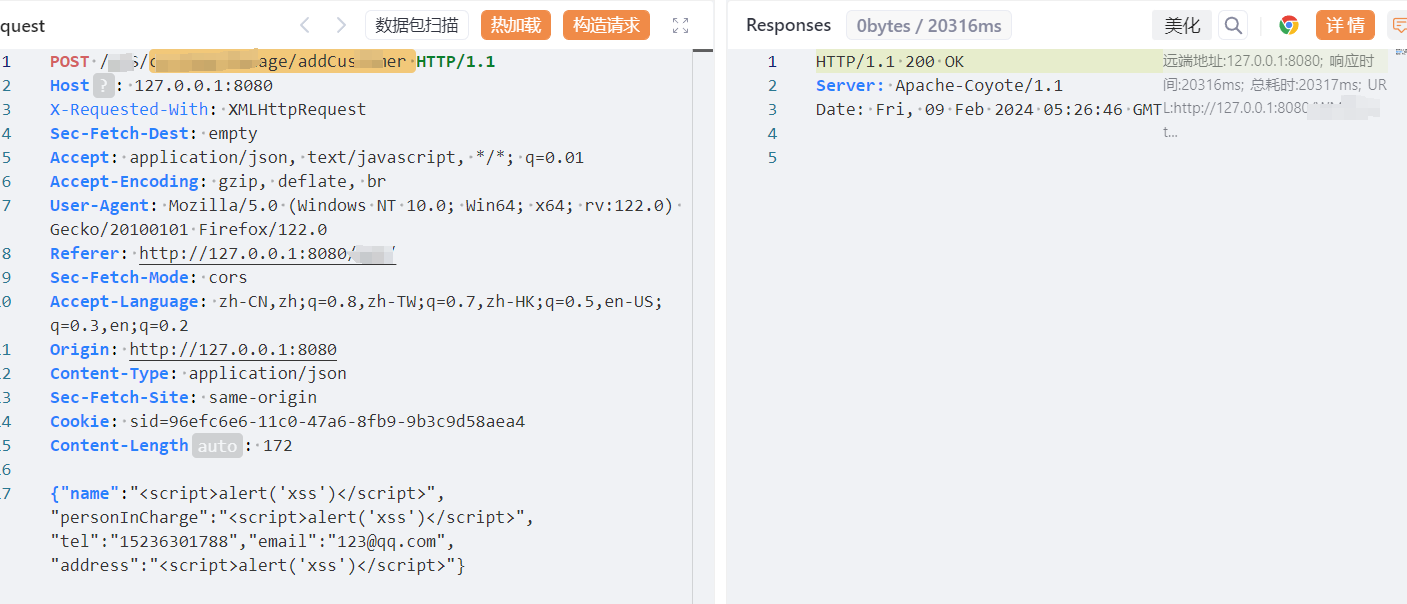Screen dimensions: 1407x604
Task: Click the HTTP/1.1 200 OK status line
Action: [890, 61]
